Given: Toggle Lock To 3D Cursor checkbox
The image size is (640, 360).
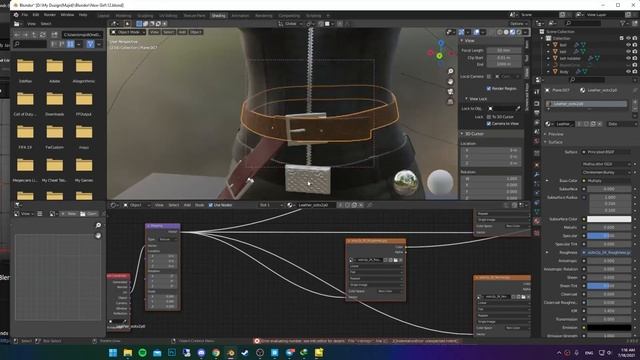Looking at the screenshot, I should [x=489, y=117].
